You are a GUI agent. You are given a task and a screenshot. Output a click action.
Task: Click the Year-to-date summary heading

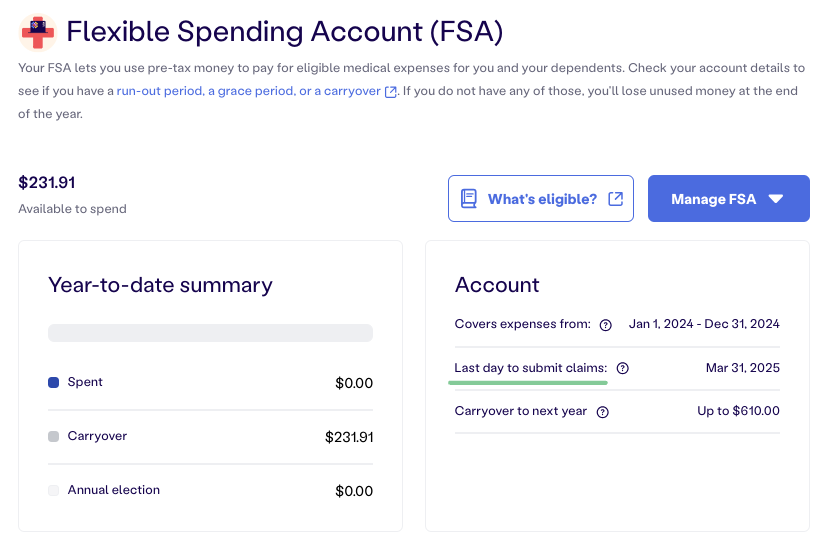(160, 285)
